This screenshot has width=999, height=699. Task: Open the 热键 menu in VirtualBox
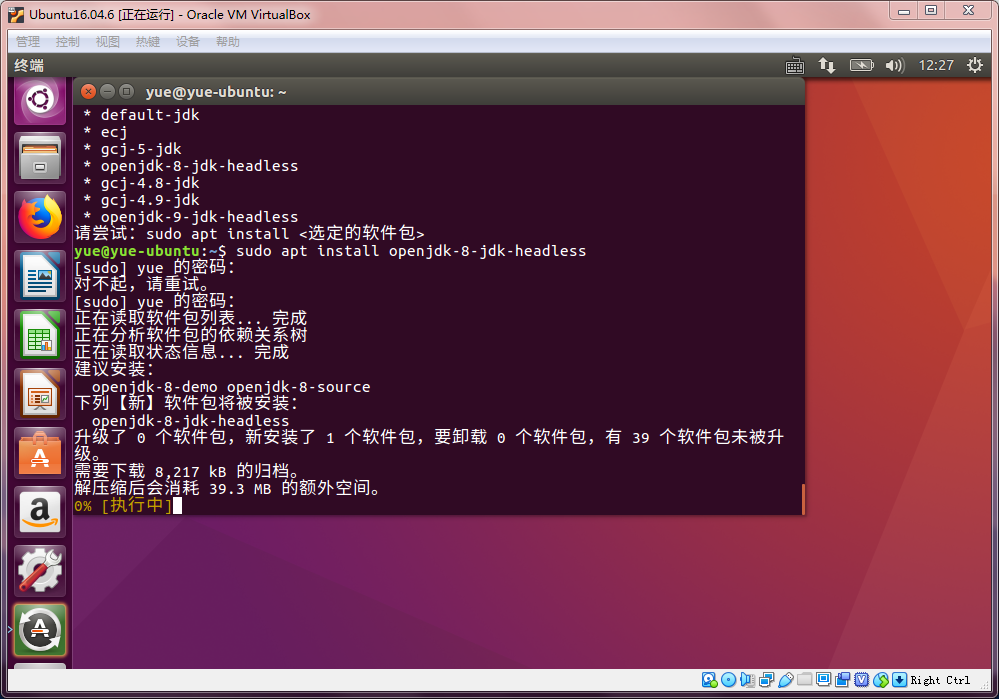click(148, 42)
